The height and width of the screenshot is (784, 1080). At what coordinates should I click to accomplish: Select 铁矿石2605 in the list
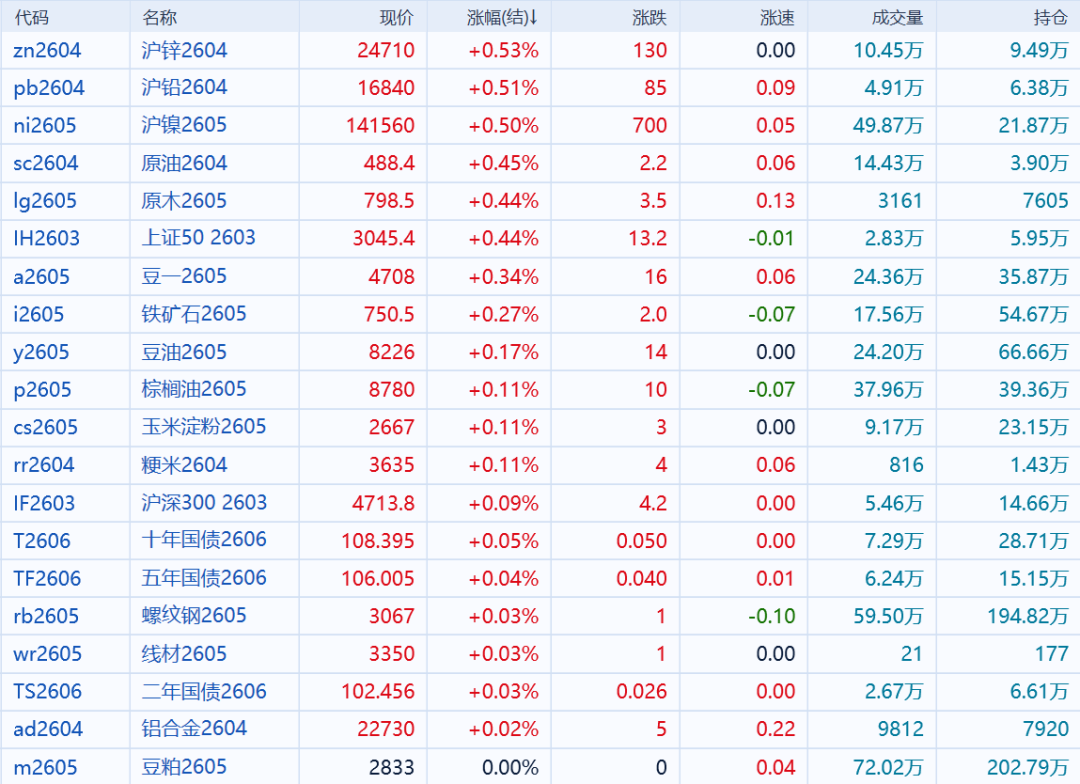(x=193, y=314)
